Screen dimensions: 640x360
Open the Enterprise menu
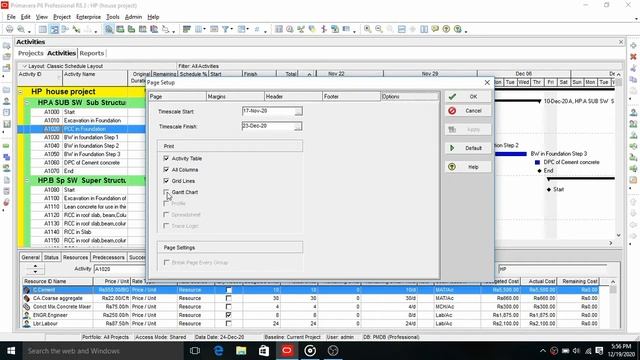[88, 17]
